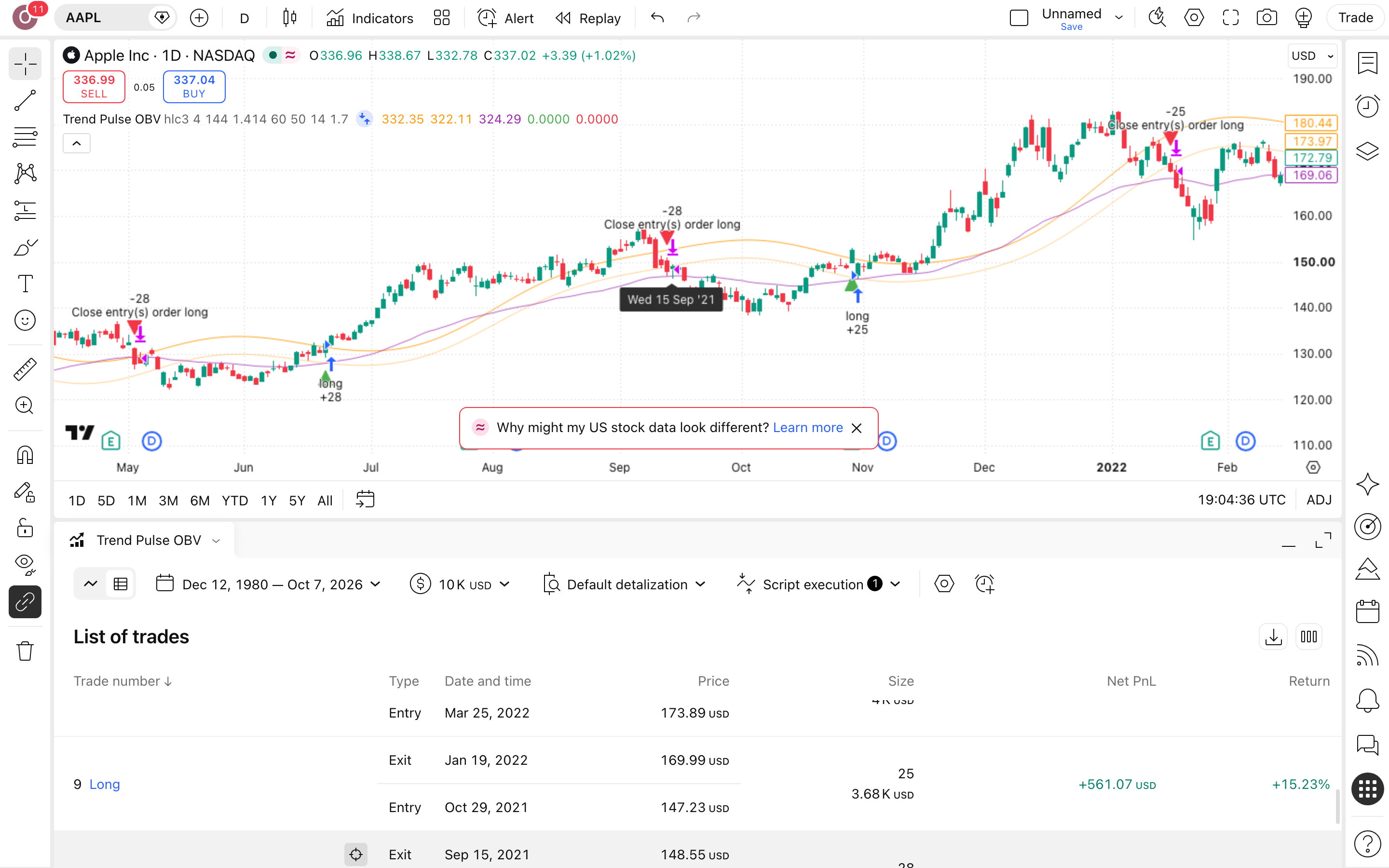Open Script execution dropdown
The image size is (1389, 868).
pyautogui.click(x=819, y=584)
